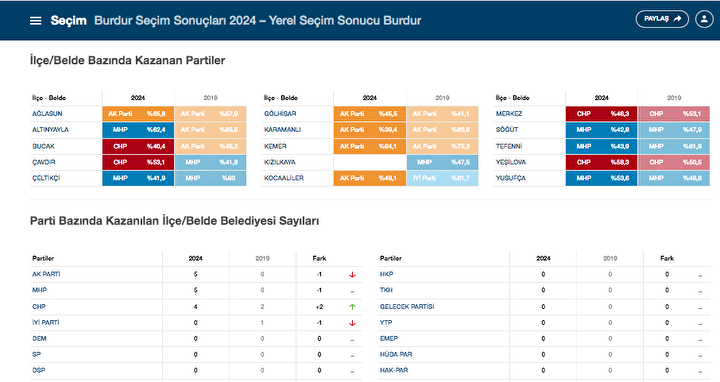Open the AĞLASUN district link
720x382 pixels.
[x=47, y=113]
